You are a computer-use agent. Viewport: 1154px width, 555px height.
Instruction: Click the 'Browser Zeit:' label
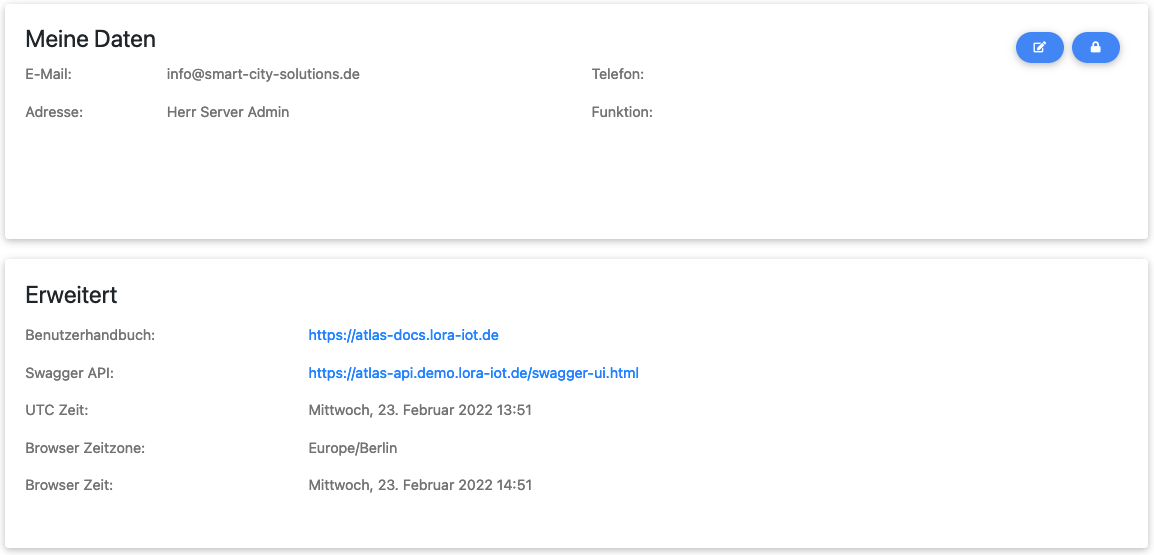click(x=69, y=485)
